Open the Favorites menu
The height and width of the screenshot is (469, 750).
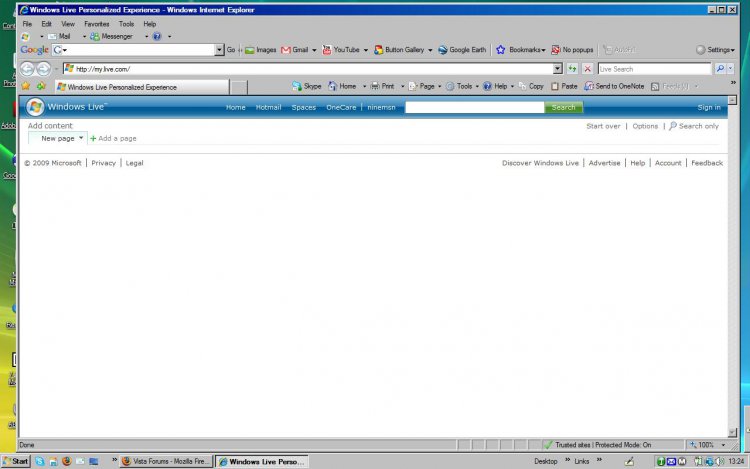(97, 24)
